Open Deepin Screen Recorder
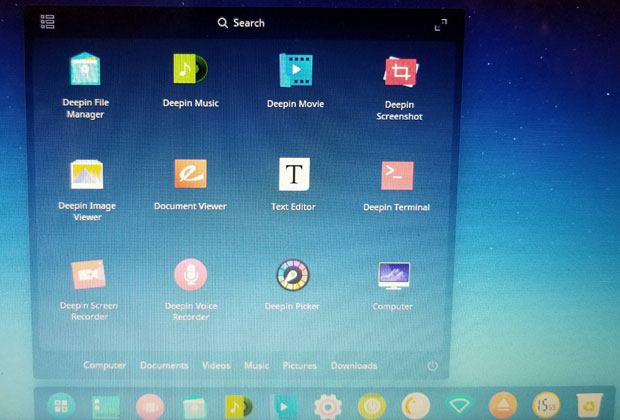Viewport: 620px width, 420px height. click(89, 274)
